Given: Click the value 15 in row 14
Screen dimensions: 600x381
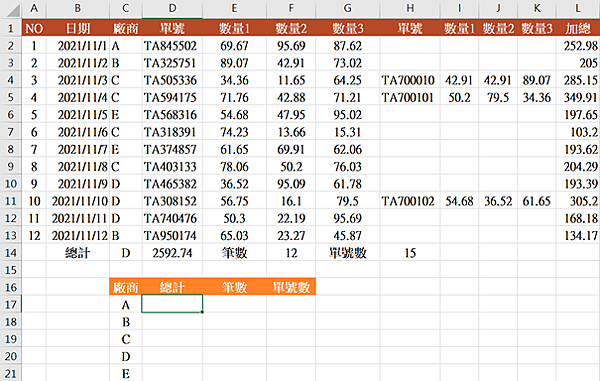Looking at the screenshot, I should [410, 252].
